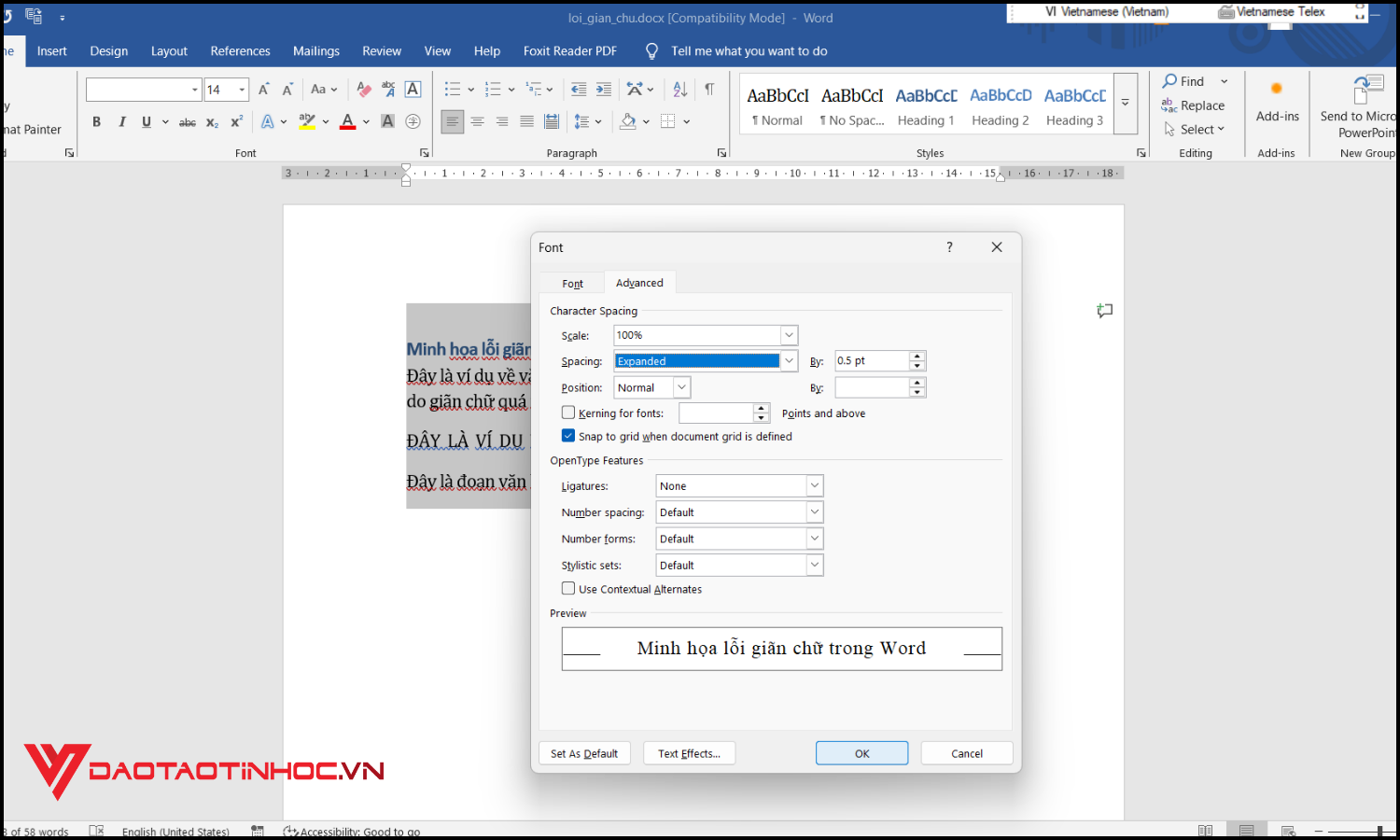Pick the red Font Color swatch
Image resolution: width=1400 pixels, height=840 pixels.
pyautogui.click(x=347, y=121)
